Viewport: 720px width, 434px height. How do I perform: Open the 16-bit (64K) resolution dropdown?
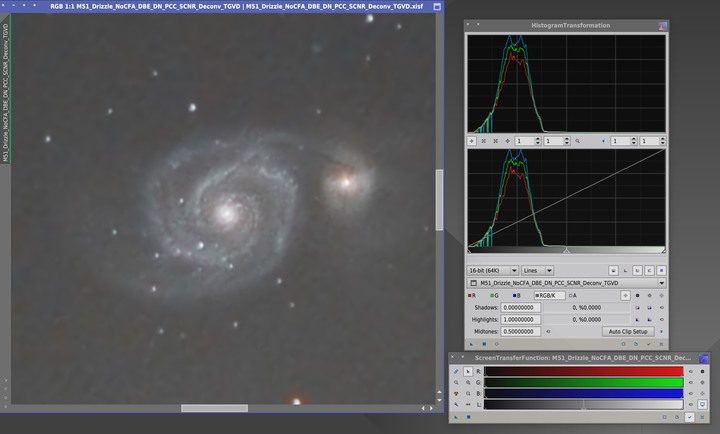(493, 271)
